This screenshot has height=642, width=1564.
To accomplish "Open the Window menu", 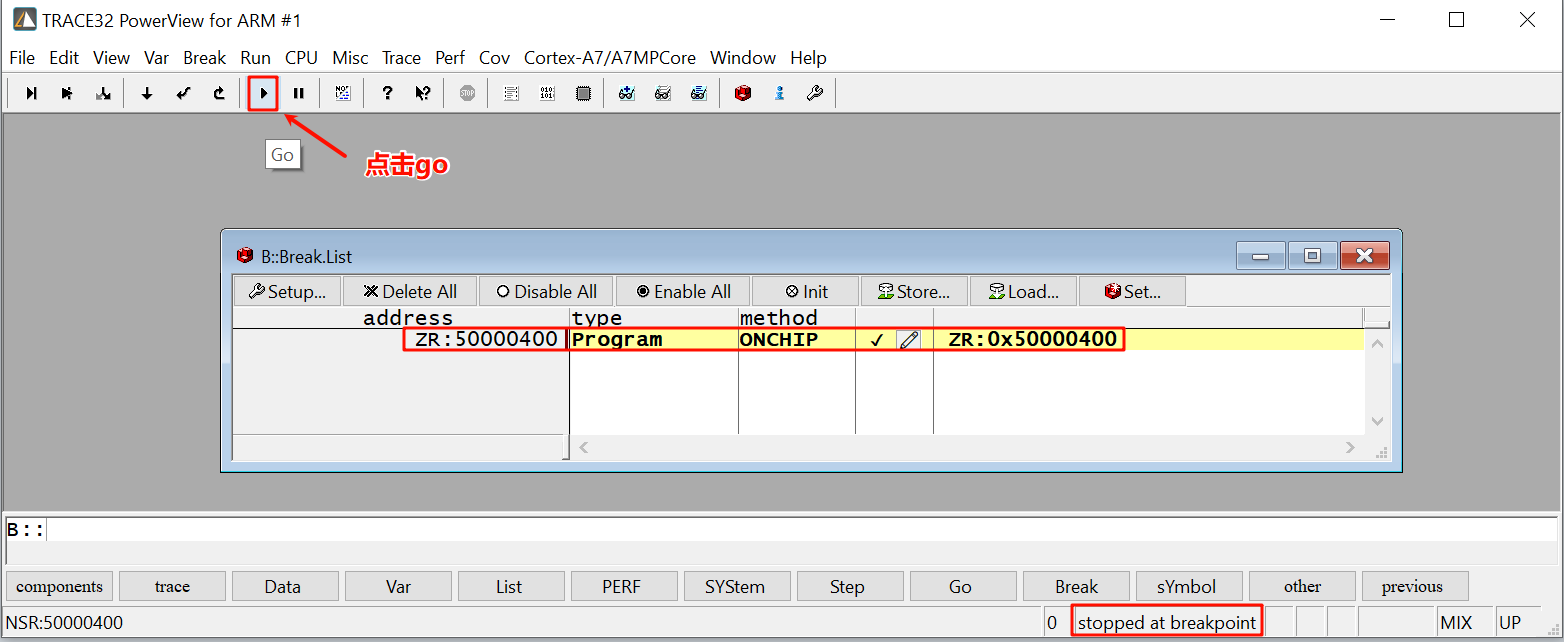I will coord(743,58).
